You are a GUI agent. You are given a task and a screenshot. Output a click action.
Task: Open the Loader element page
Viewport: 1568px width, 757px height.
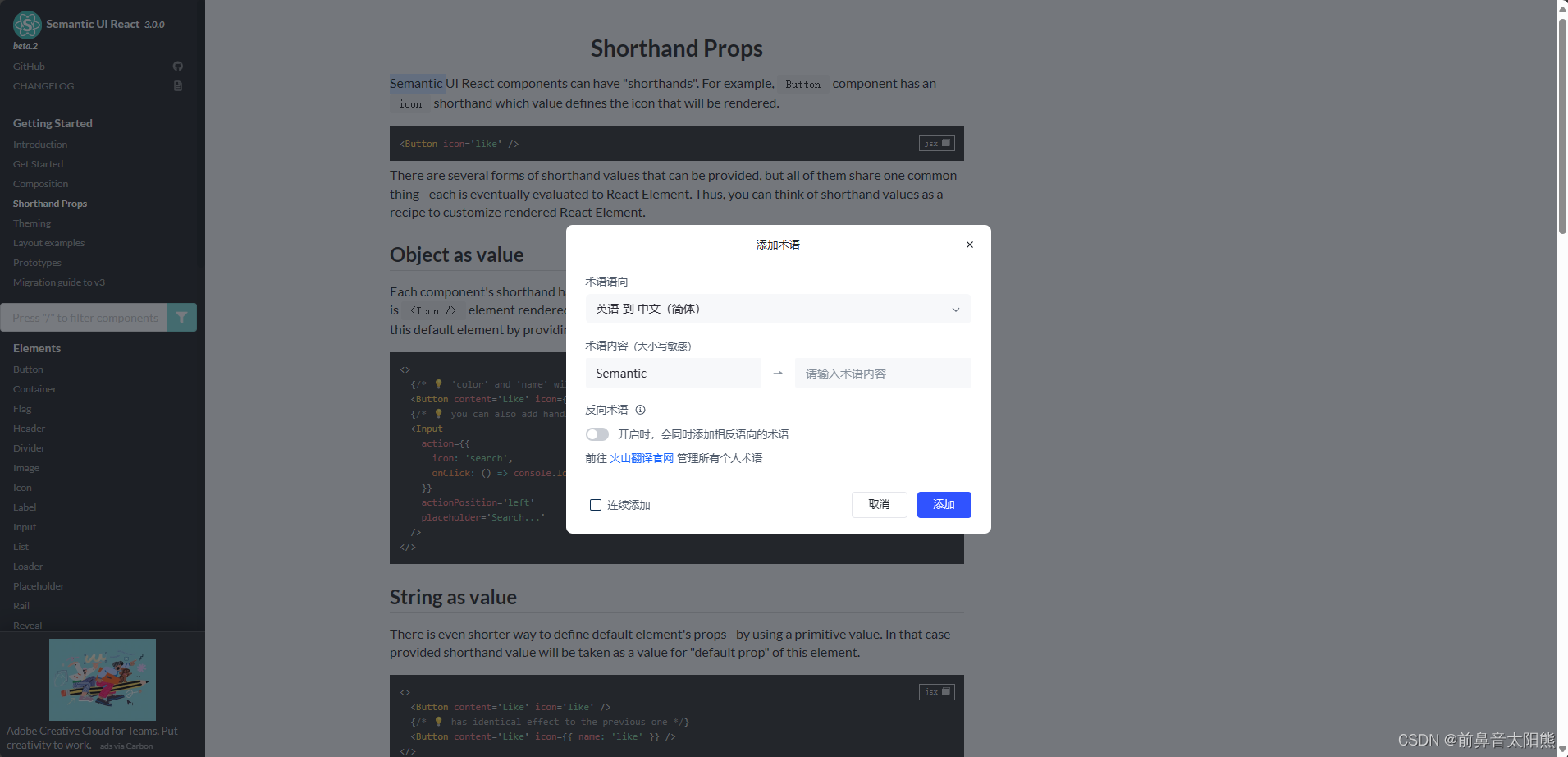28,567
